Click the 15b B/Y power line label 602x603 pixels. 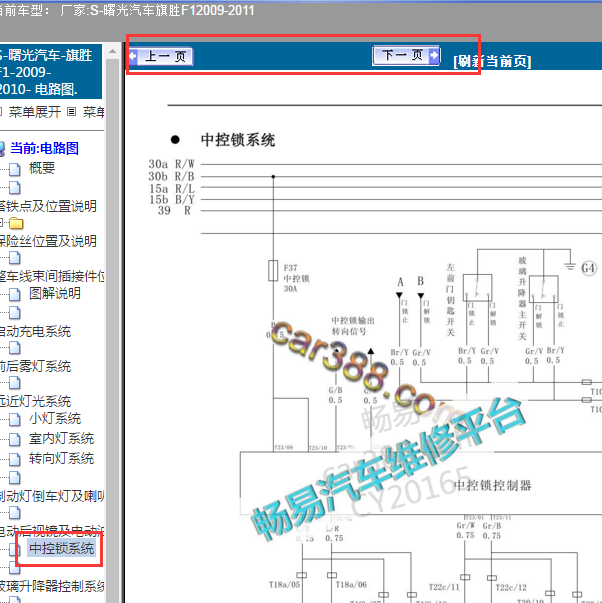pyautogui.click(x=172, y=199)
